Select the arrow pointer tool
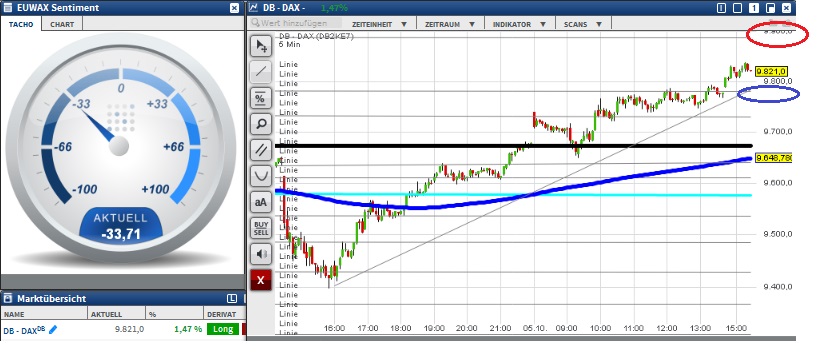The width and height of the screenshot is (831, 364). point(261,46)
